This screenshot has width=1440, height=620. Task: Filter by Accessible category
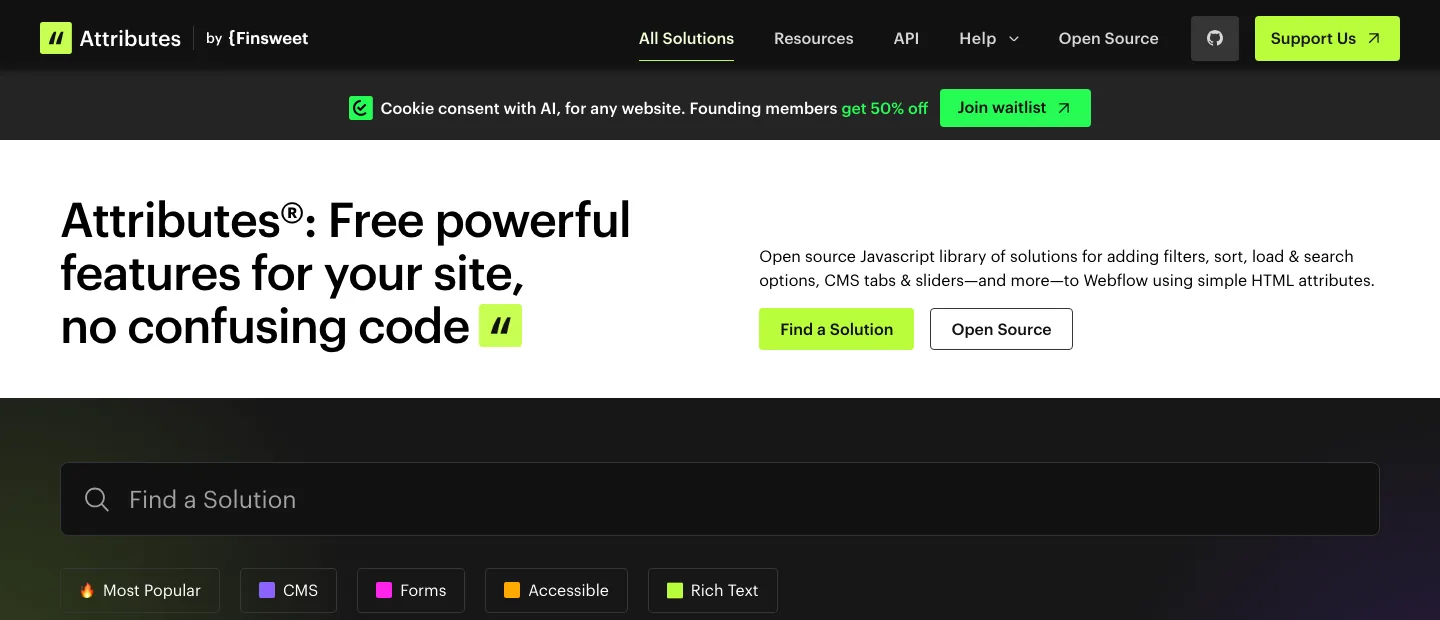pos(556,590)
